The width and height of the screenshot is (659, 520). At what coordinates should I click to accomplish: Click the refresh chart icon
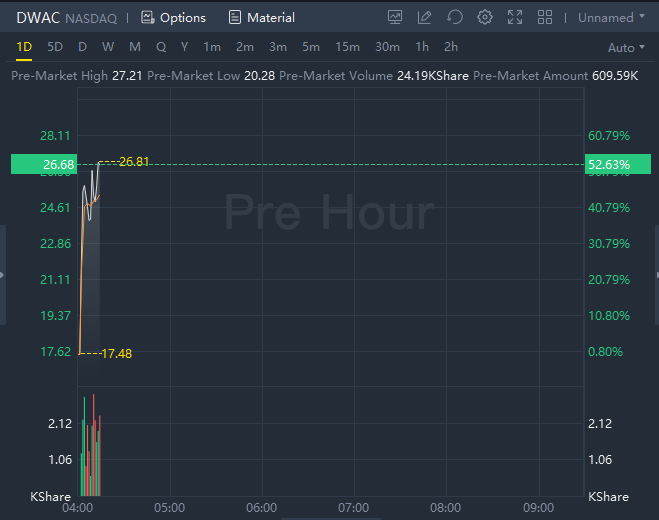tap(455, 18)
